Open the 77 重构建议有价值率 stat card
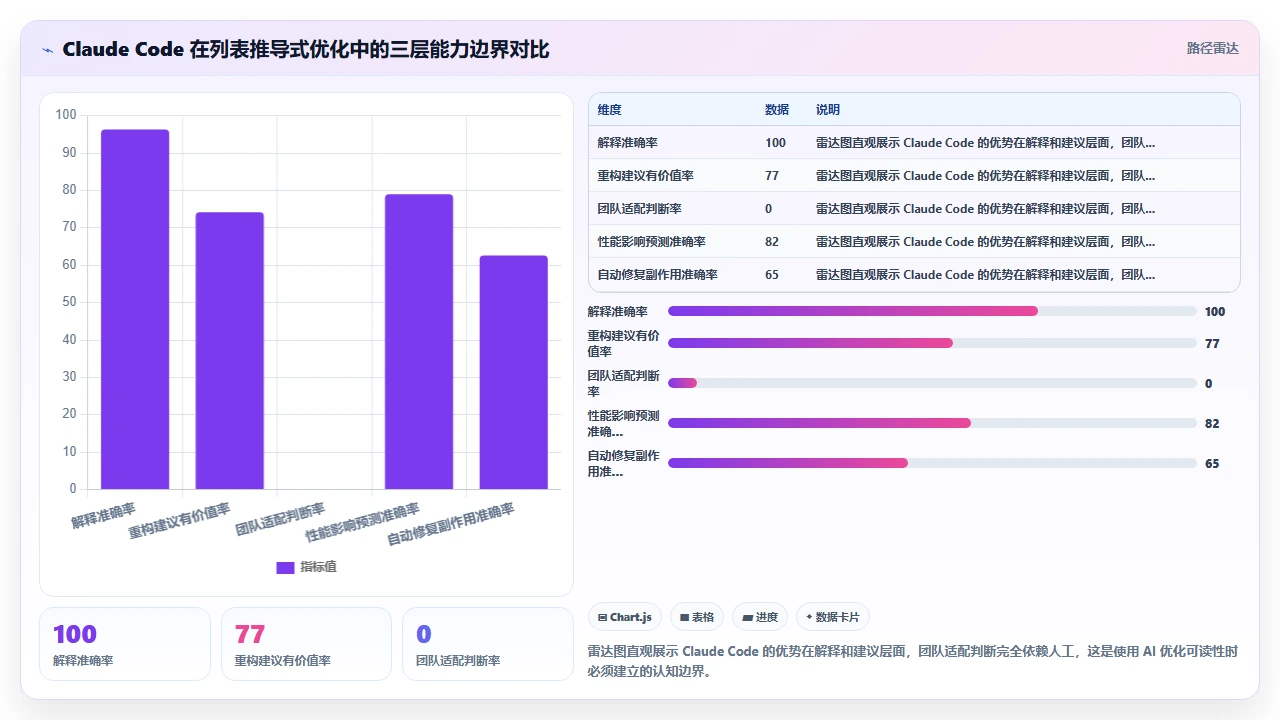1280x720 pixels. pos(306,644)
